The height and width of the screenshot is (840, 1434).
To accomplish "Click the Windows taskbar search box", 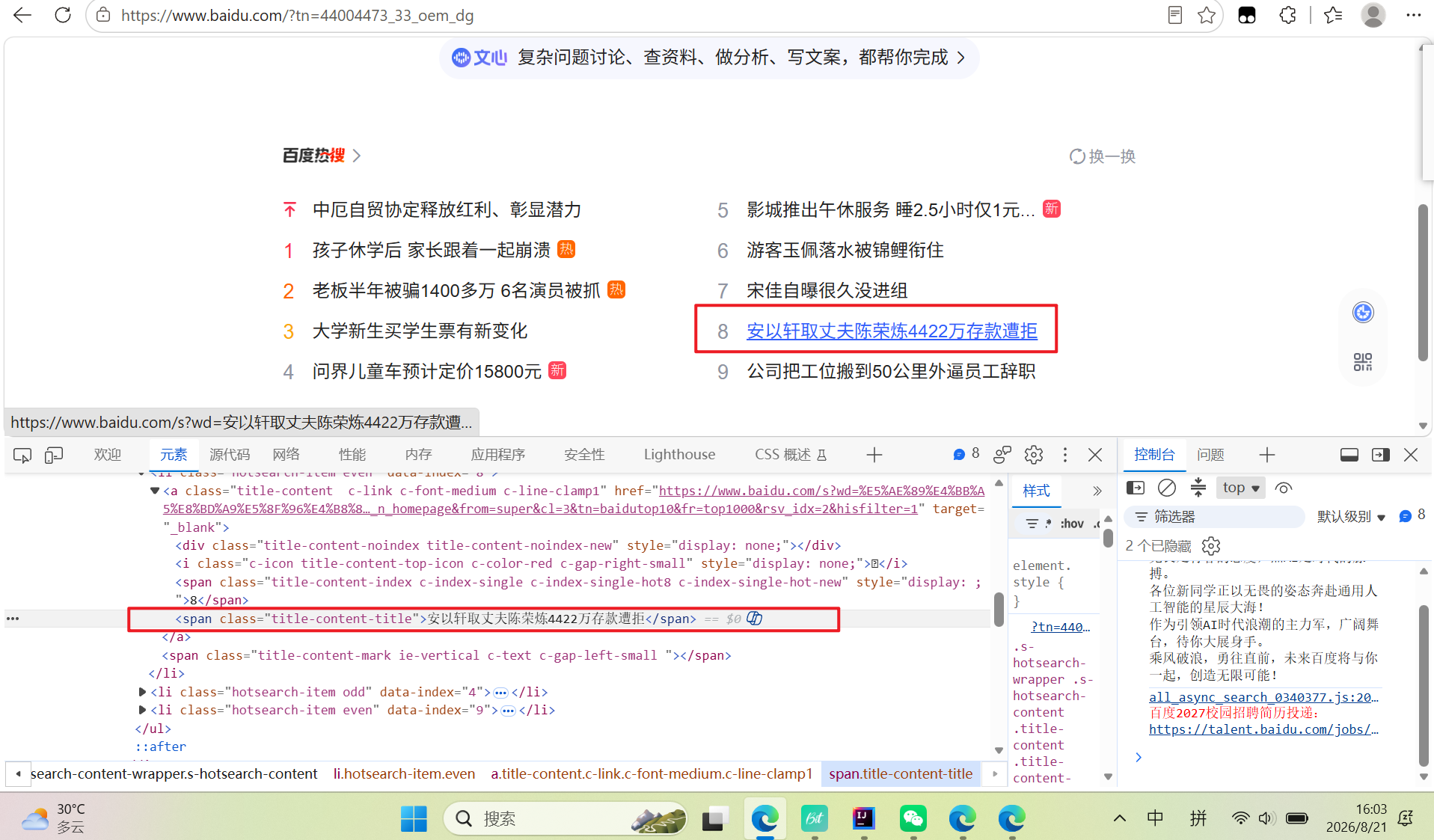I will 565,818.
